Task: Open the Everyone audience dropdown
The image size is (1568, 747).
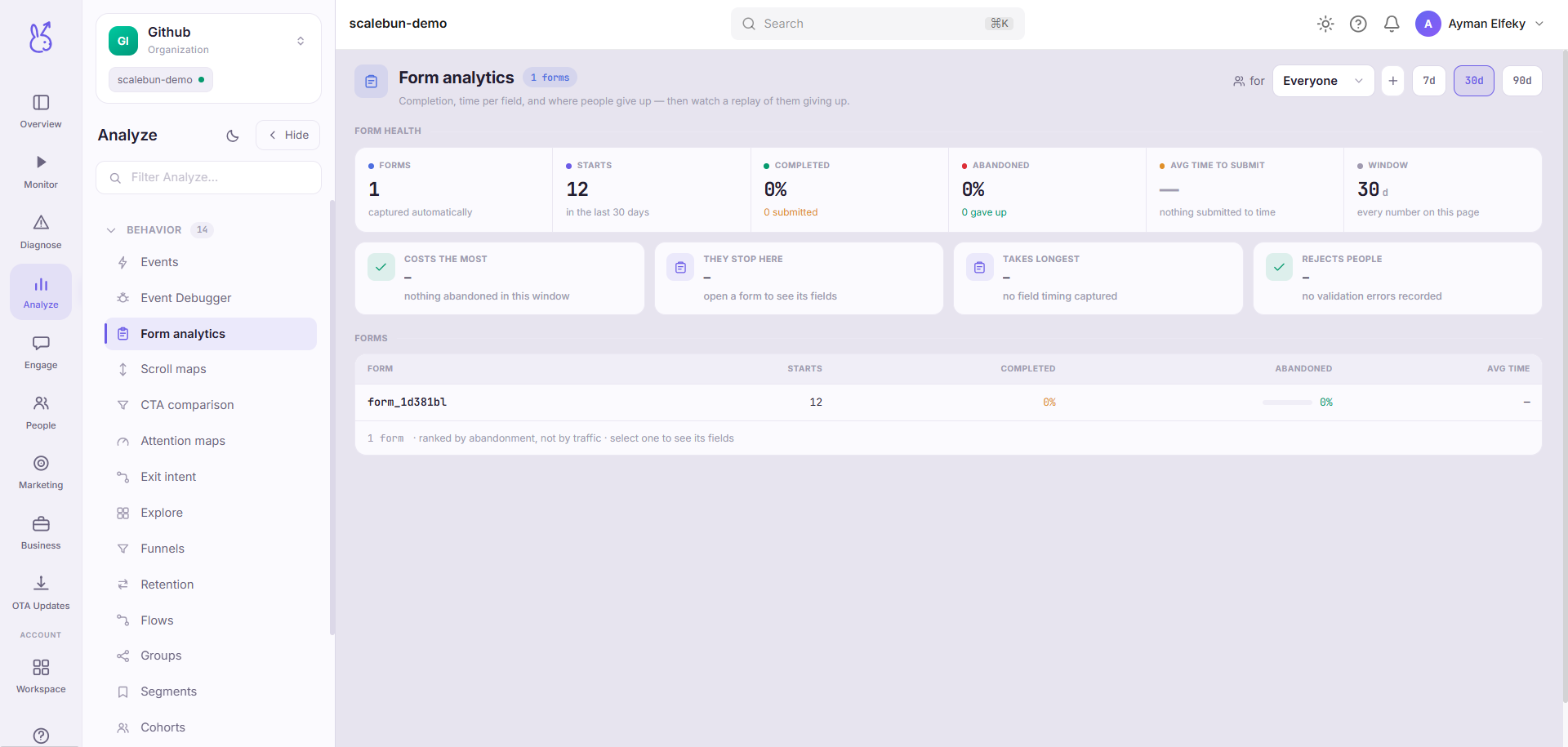Action: point(1323,81)
